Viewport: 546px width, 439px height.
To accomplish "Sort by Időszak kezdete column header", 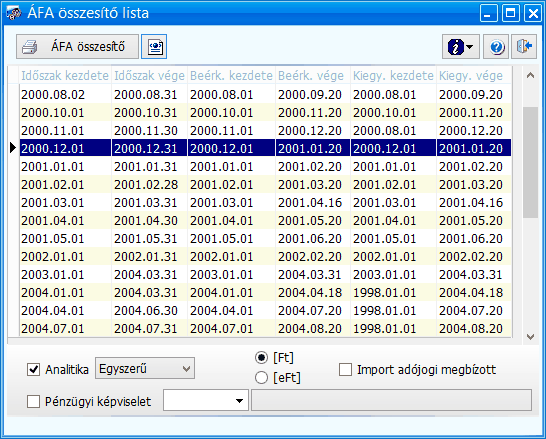I will [x=65, y=75].
